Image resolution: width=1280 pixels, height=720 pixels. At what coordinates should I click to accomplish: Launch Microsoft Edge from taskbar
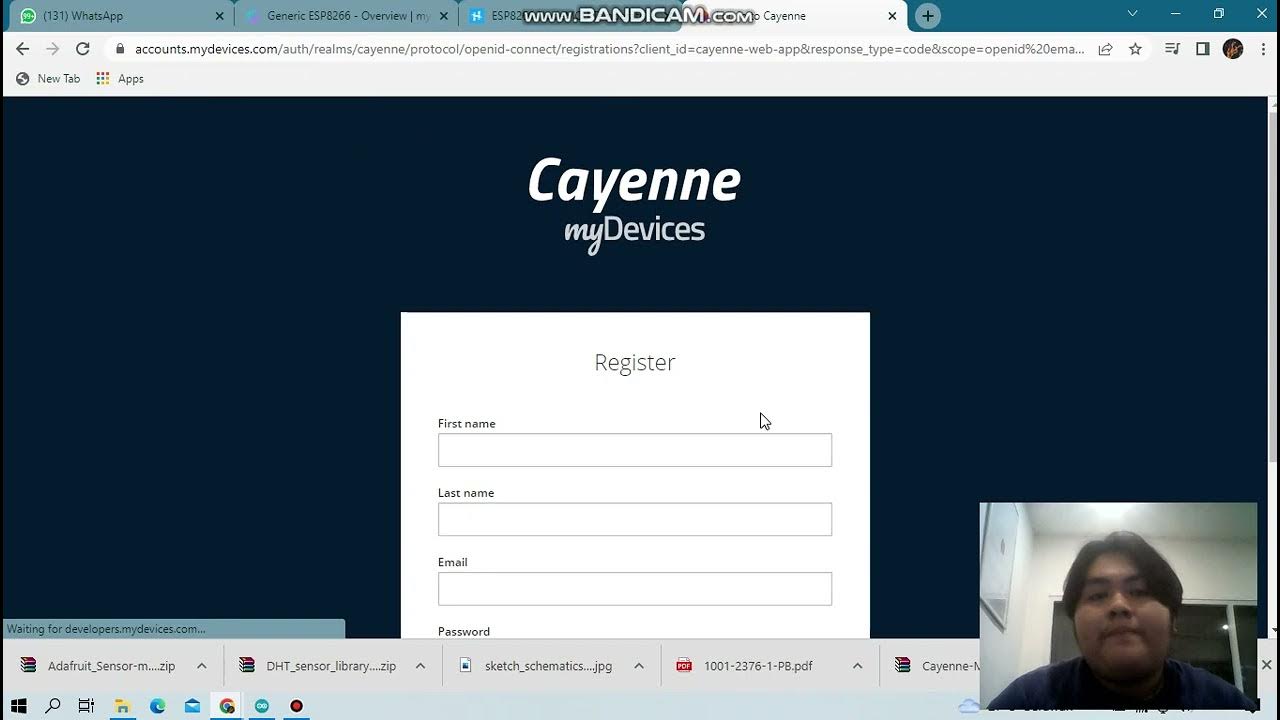[x=157, y=706]
